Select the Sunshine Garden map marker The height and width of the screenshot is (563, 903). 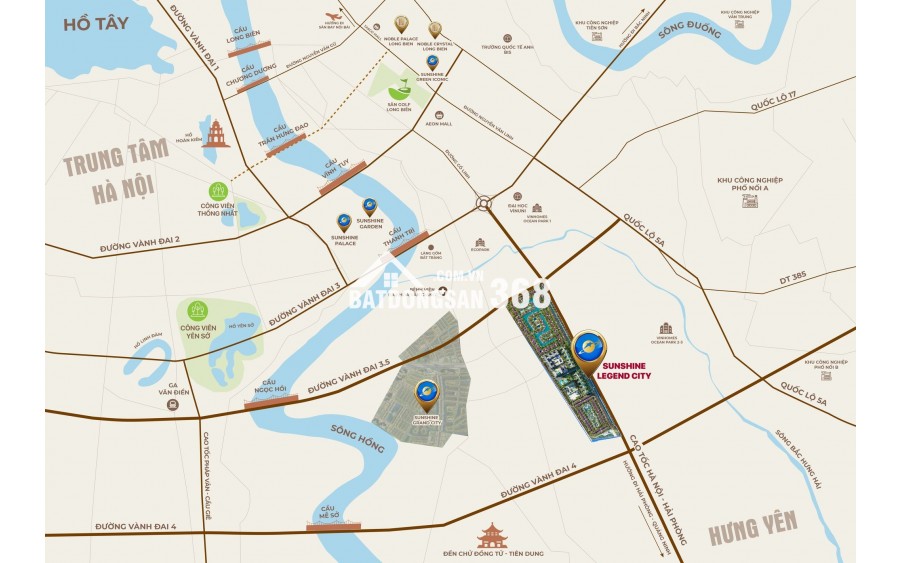(x=369, y=207)
